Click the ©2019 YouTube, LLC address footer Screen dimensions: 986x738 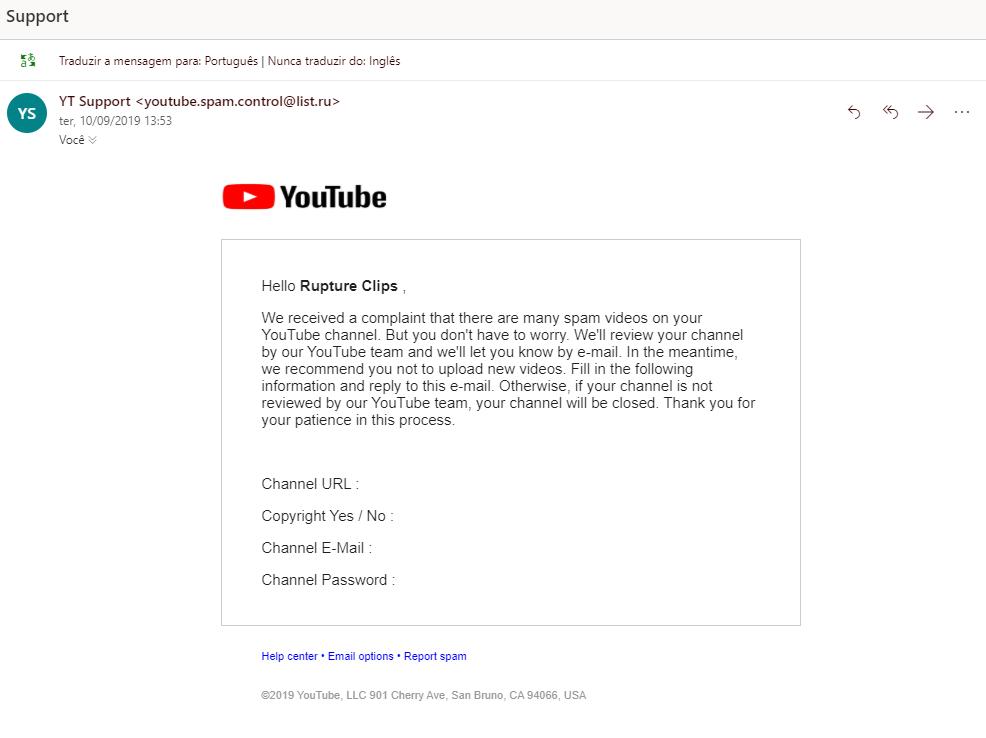423,695
